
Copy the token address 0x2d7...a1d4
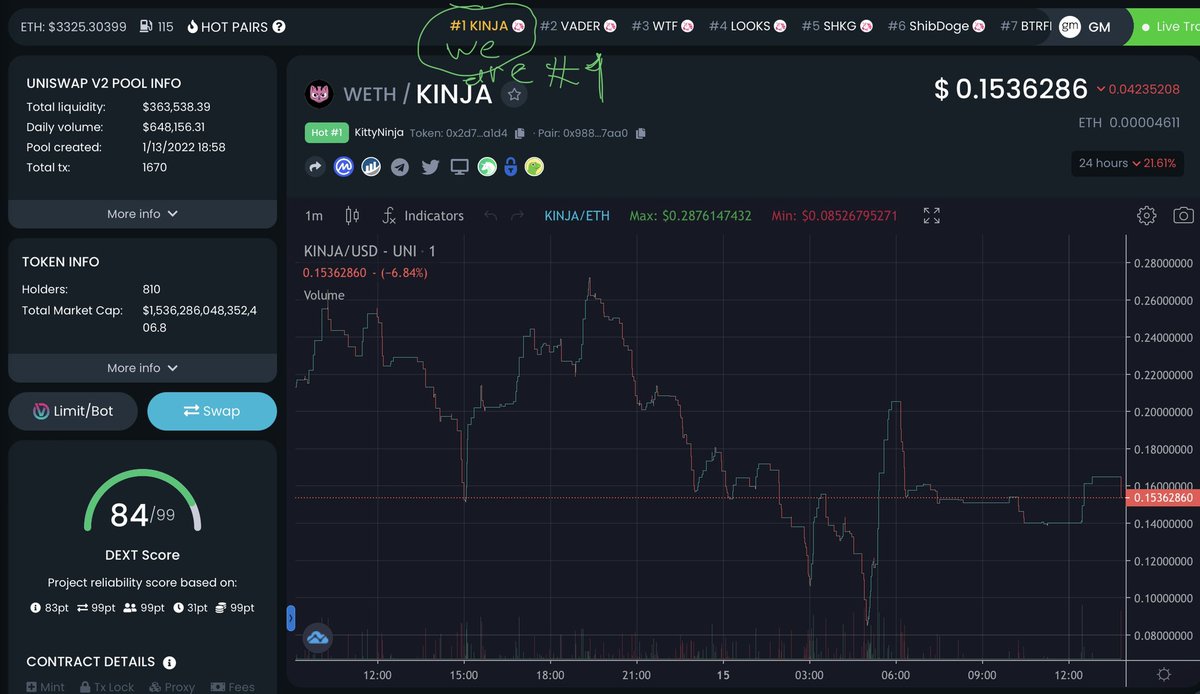point(519,133)
